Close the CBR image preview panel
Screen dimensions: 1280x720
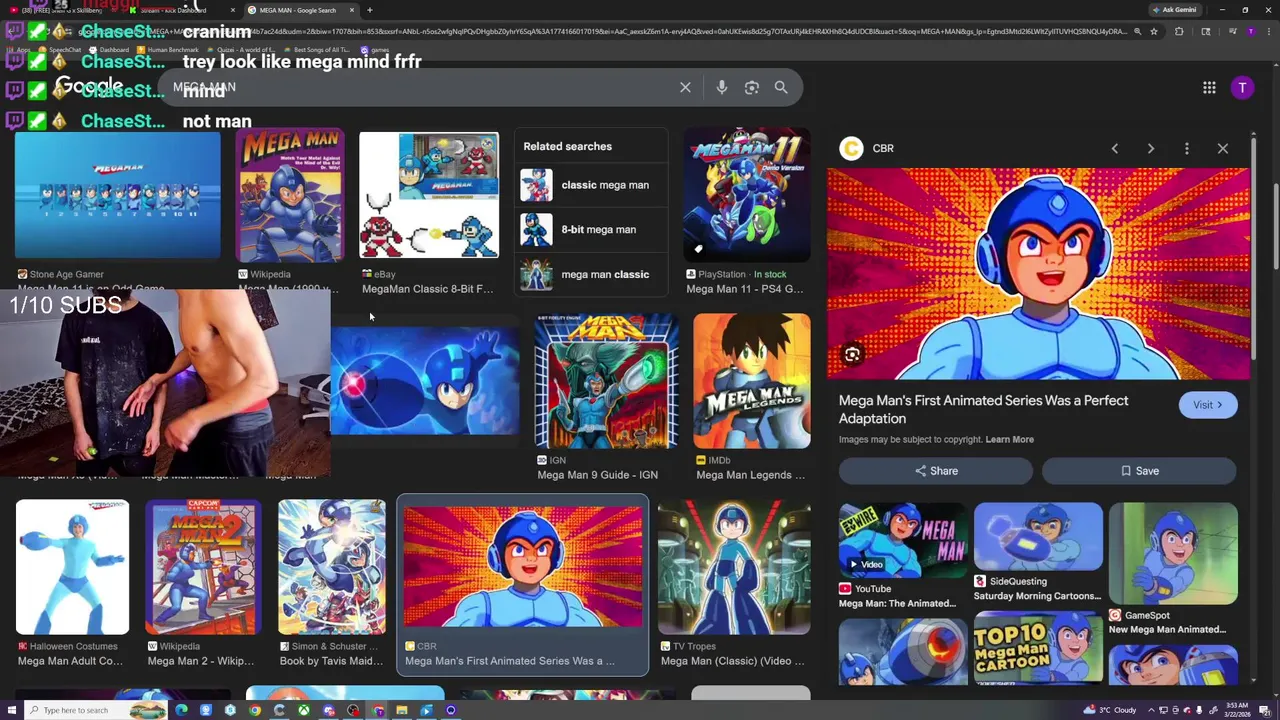click(x=1223, y=148)
